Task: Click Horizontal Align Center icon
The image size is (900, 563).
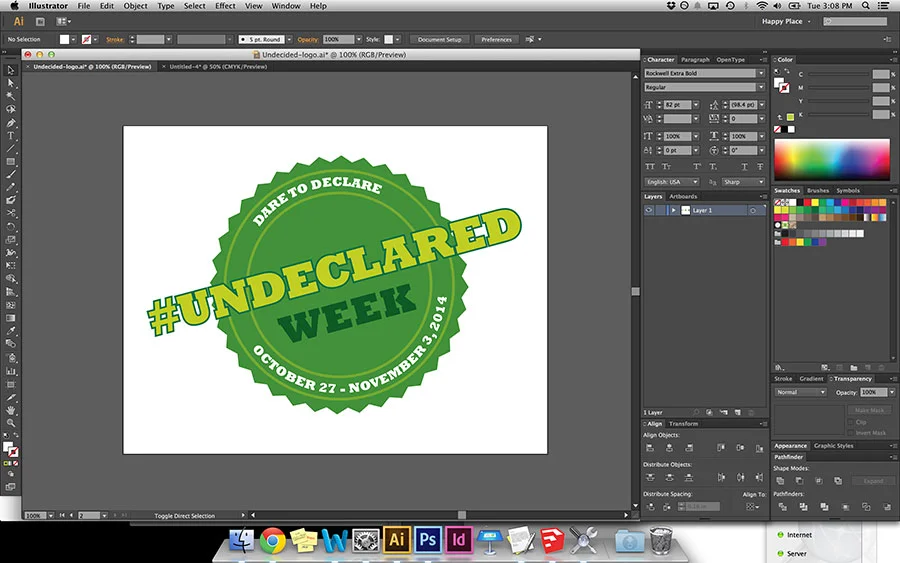Action: (x=669, y=448)
